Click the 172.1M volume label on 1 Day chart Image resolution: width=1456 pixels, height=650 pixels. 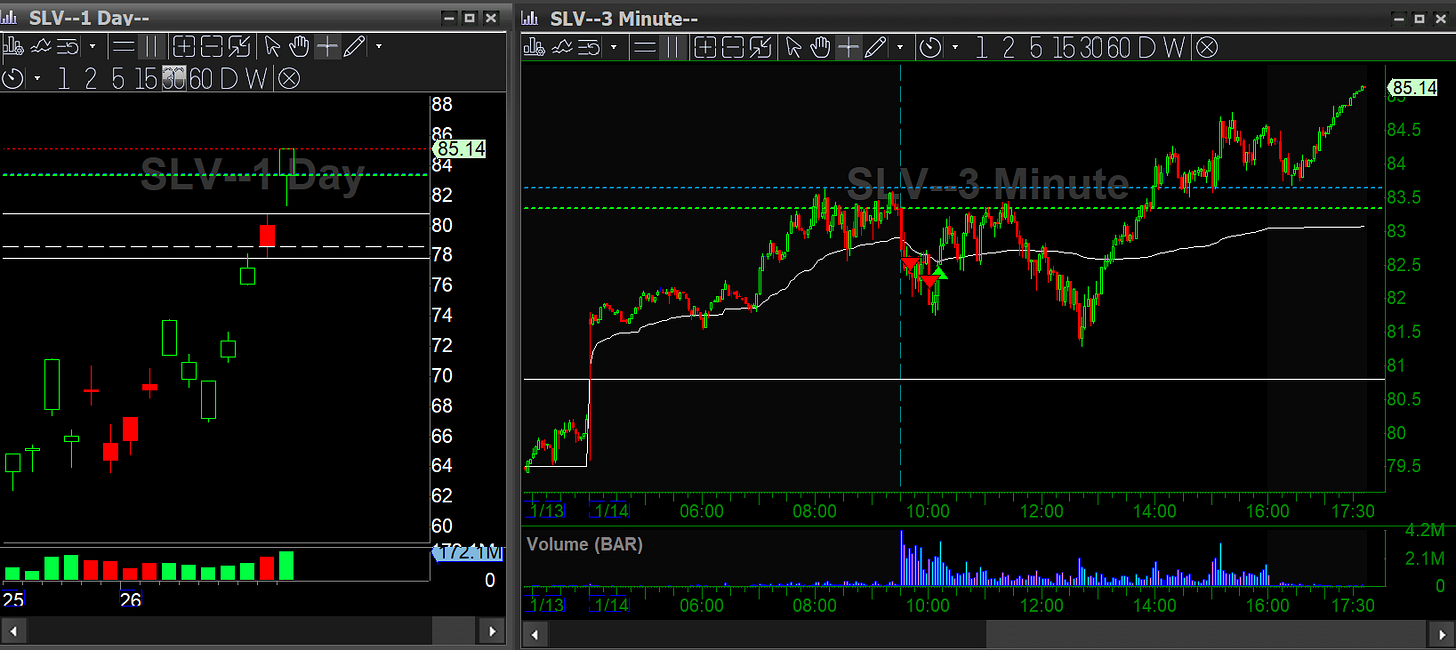(x=467, y=552)
